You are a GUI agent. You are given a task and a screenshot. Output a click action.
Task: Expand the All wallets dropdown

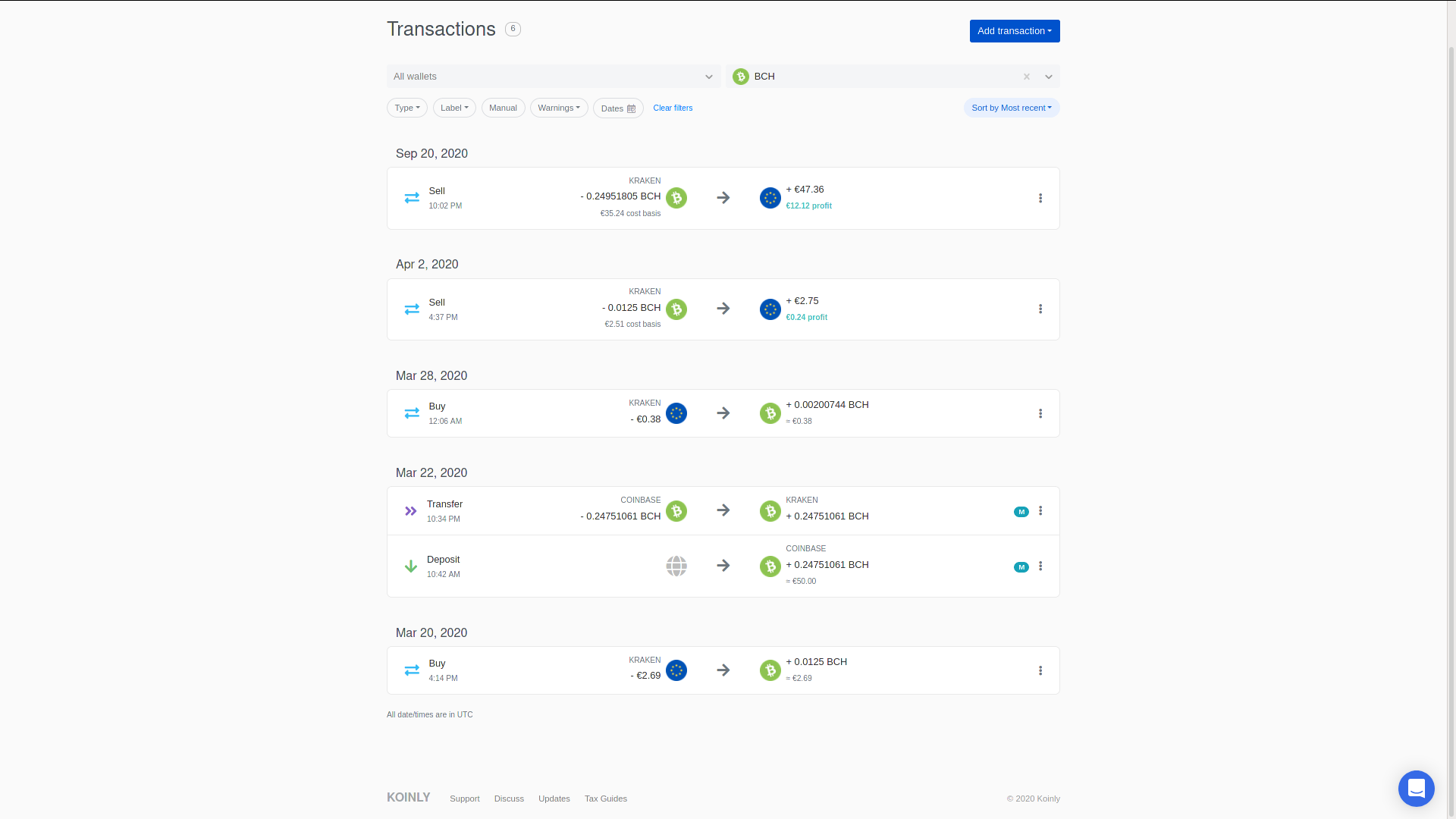point(554,77)
